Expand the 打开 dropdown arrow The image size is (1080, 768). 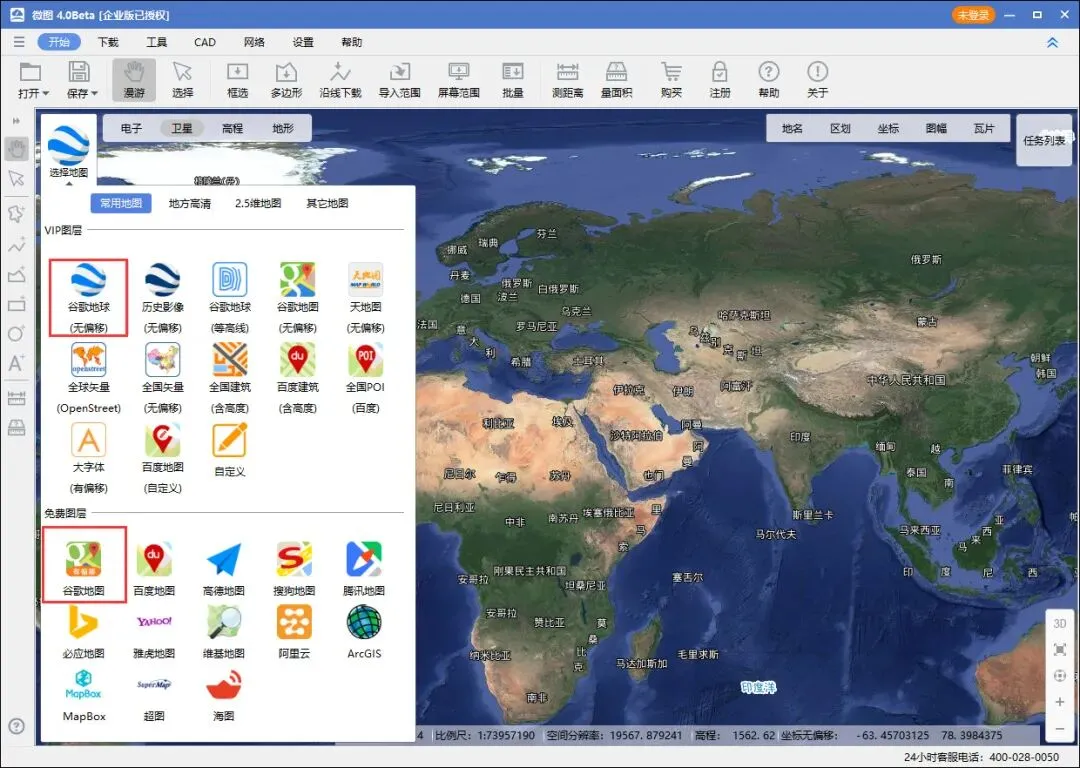pyautogui.click(x=45, y=93)
